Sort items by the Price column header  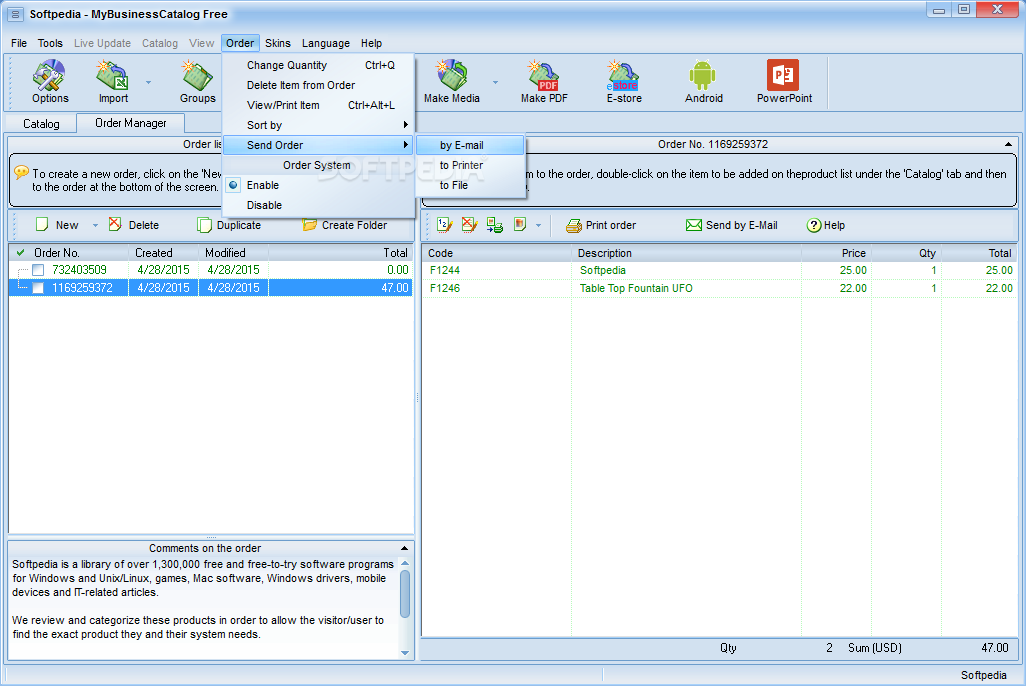836,253
